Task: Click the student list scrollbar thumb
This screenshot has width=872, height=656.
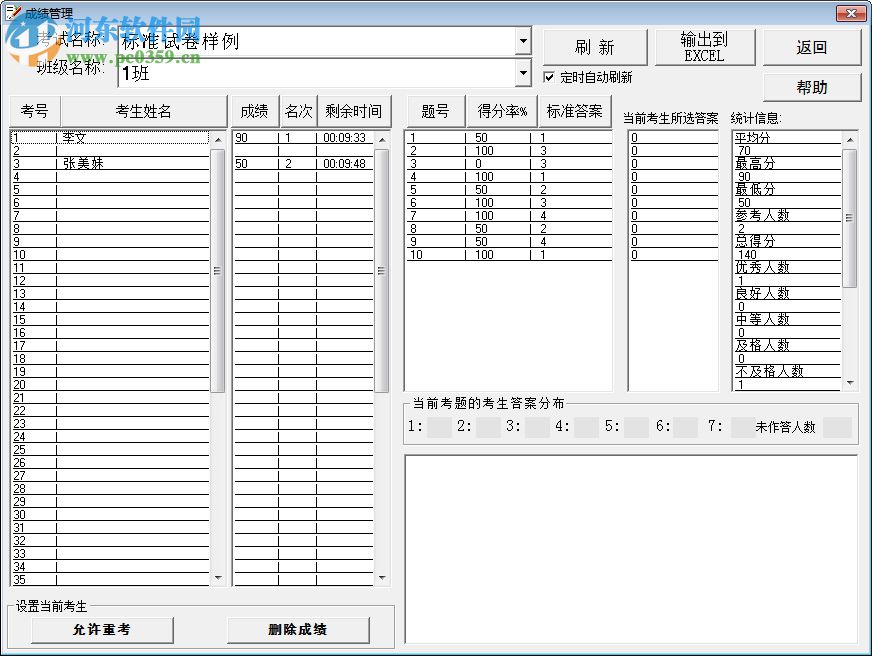Action: pyautogui.click(x=218, y=271)
